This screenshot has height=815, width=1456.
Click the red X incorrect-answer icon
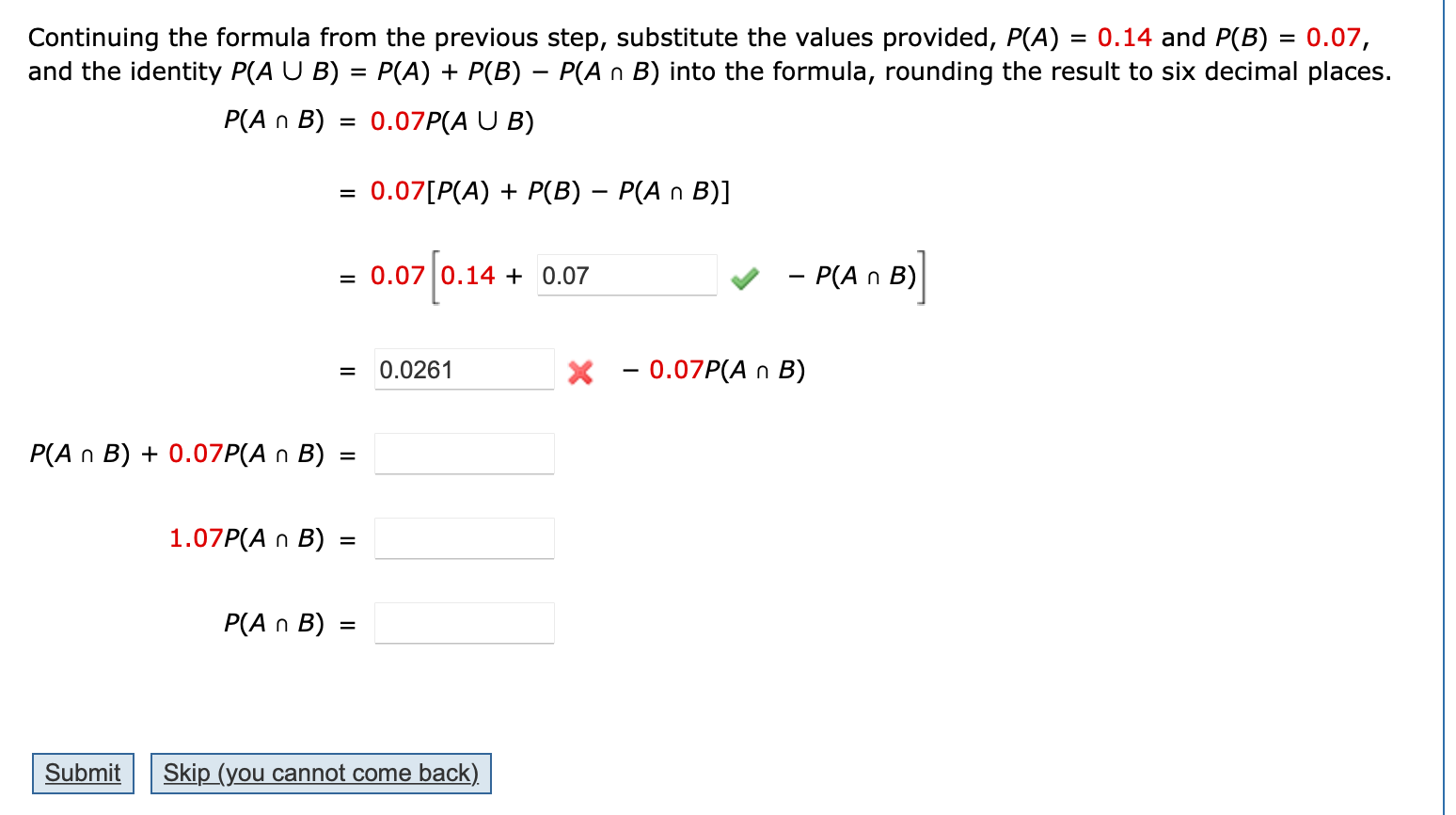click(580, 371)
